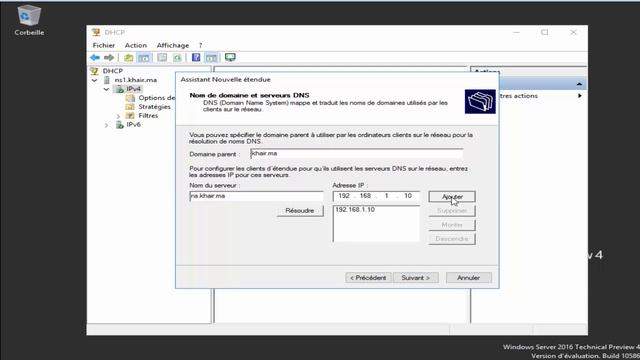The width and height of the screenshot is (640, 360).
Task: Click the green Refresh toolbar icon
Action: click(x=177, y=58)
